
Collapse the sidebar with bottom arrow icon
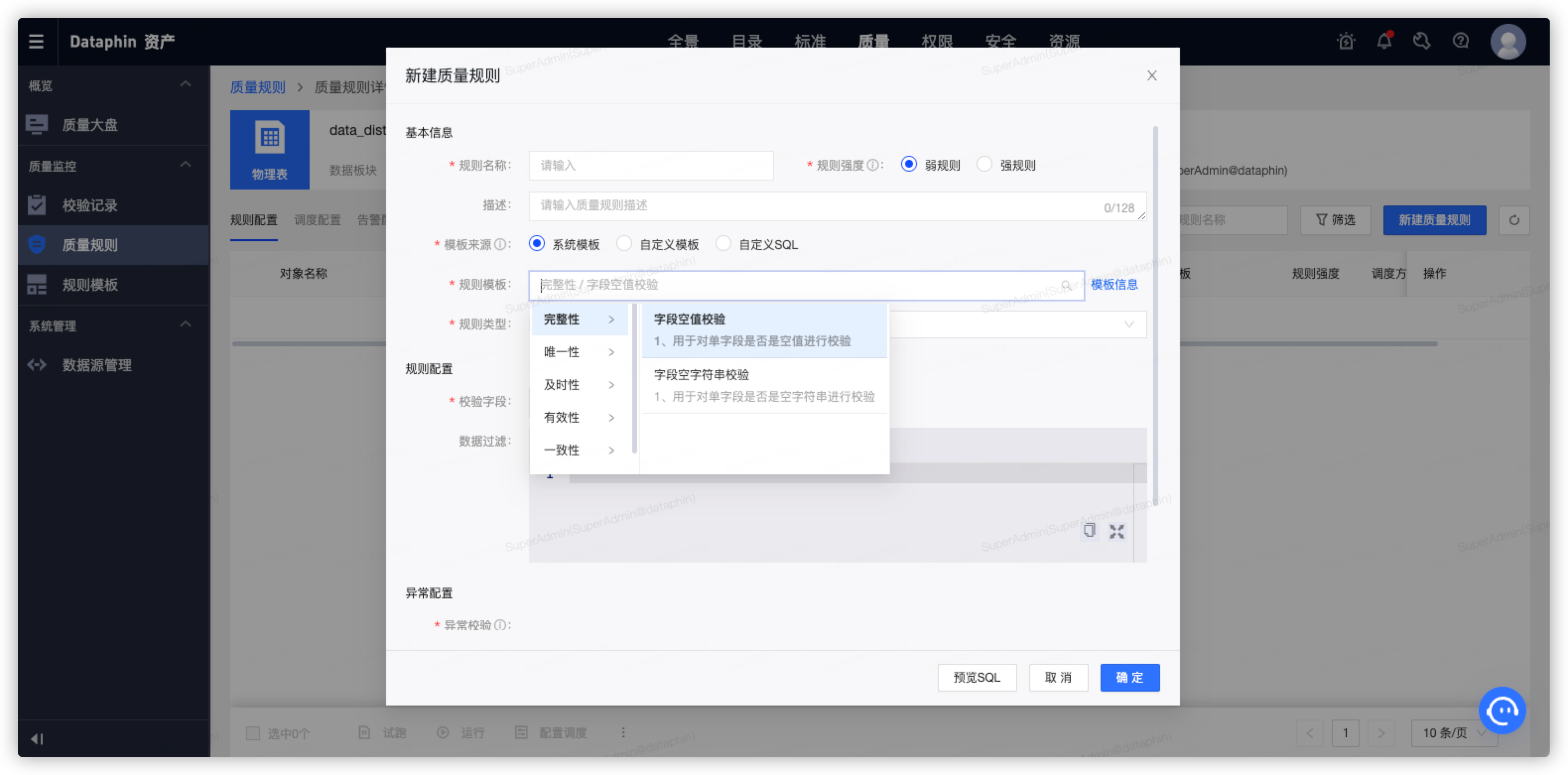37,738
